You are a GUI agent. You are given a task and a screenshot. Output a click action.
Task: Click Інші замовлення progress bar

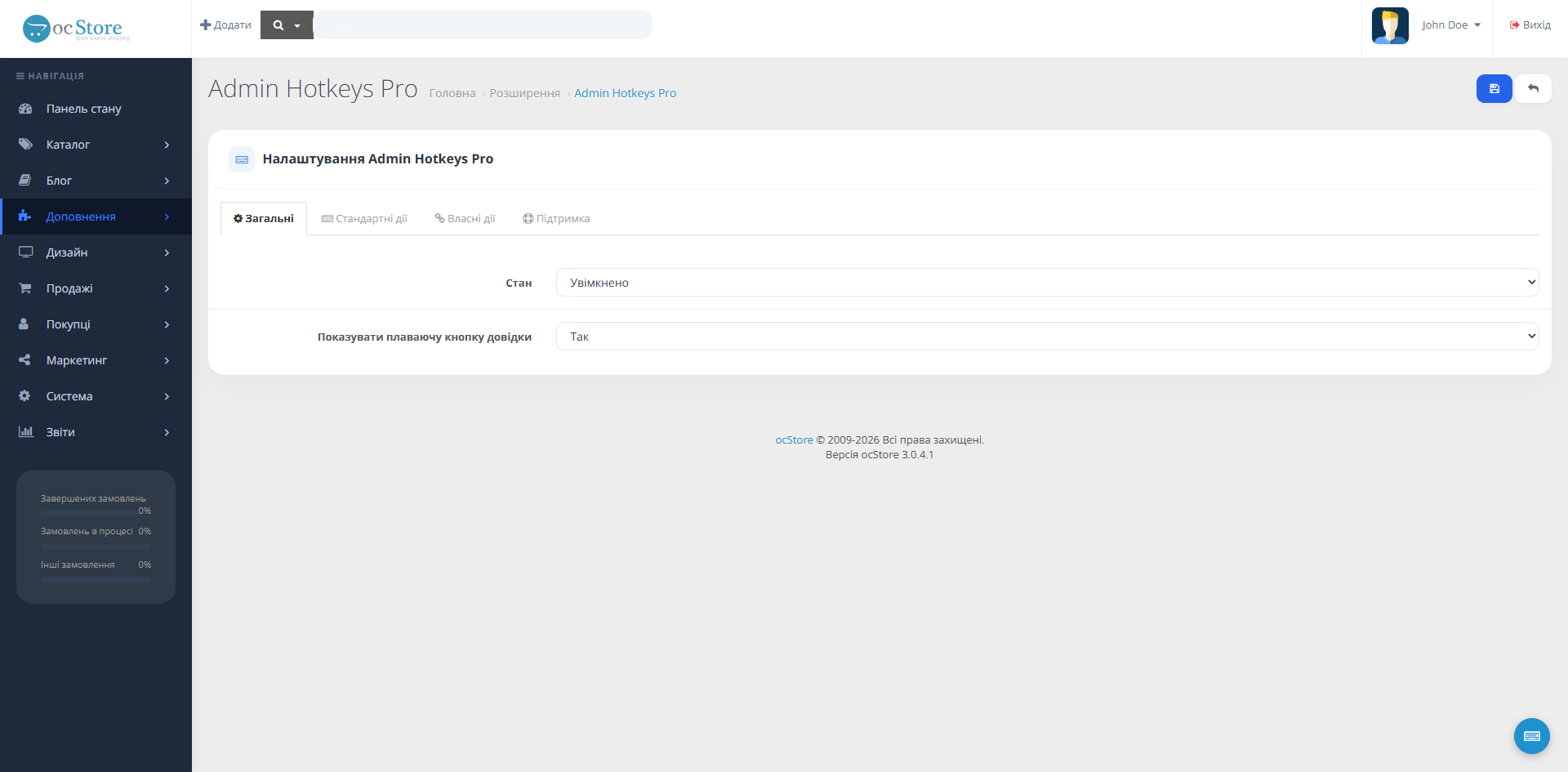[x=96, y=580]
